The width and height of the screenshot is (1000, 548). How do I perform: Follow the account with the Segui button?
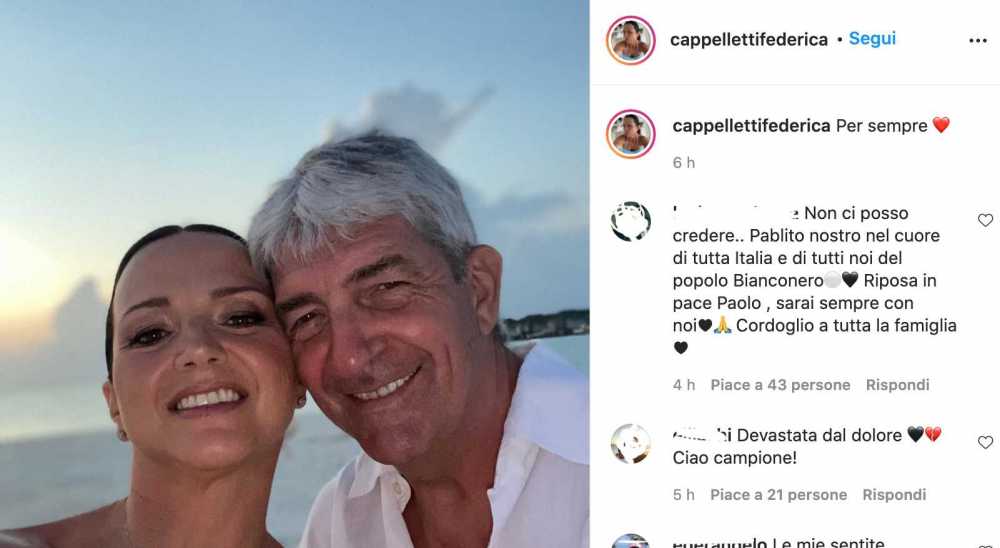coord(872,39)
